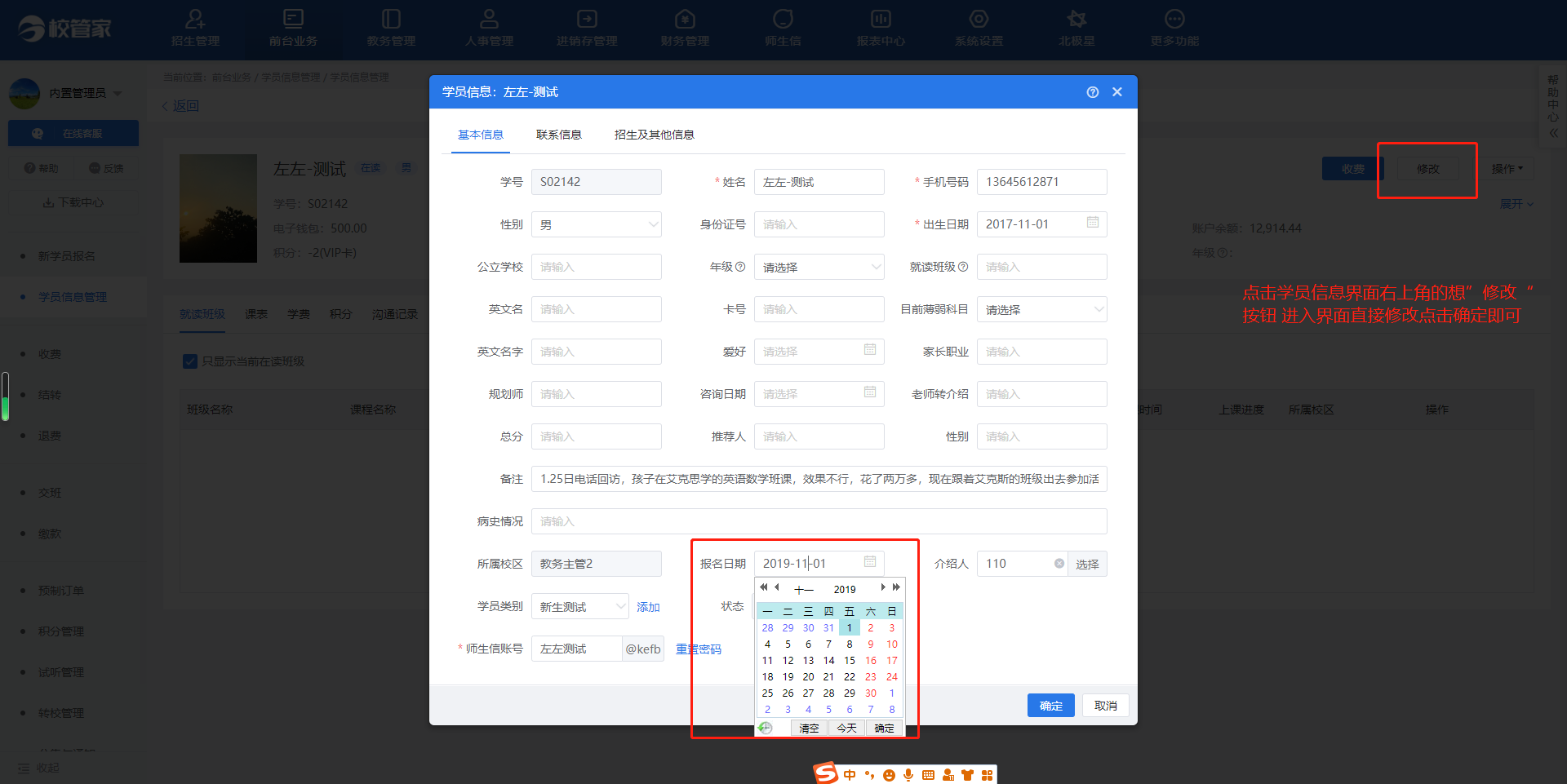Click the 修改 button on student page
Image resolution: width=1567 pixels, height=784 pixels.
click(x=1428, y=169)
